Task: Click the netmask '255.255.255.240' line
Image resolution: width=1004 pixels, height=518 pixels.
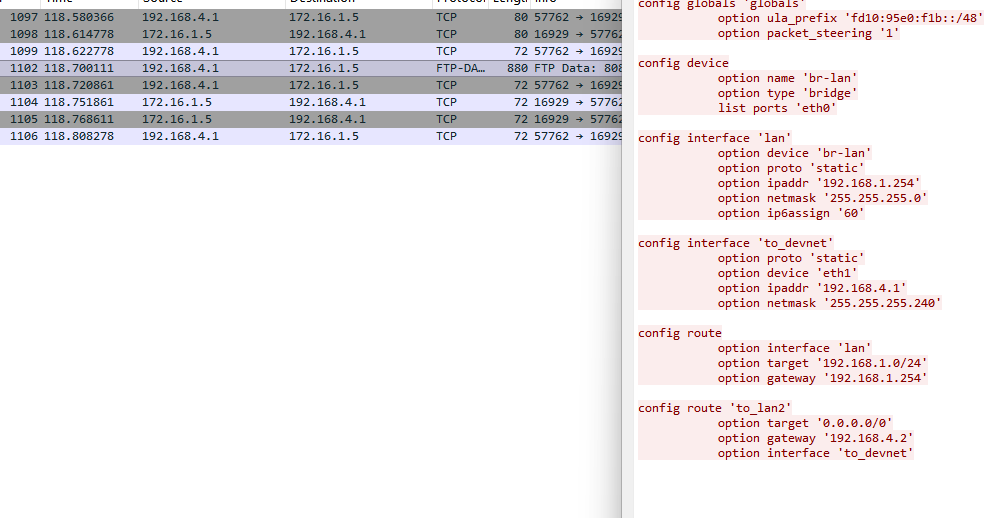Action: (x=829, y=303)
